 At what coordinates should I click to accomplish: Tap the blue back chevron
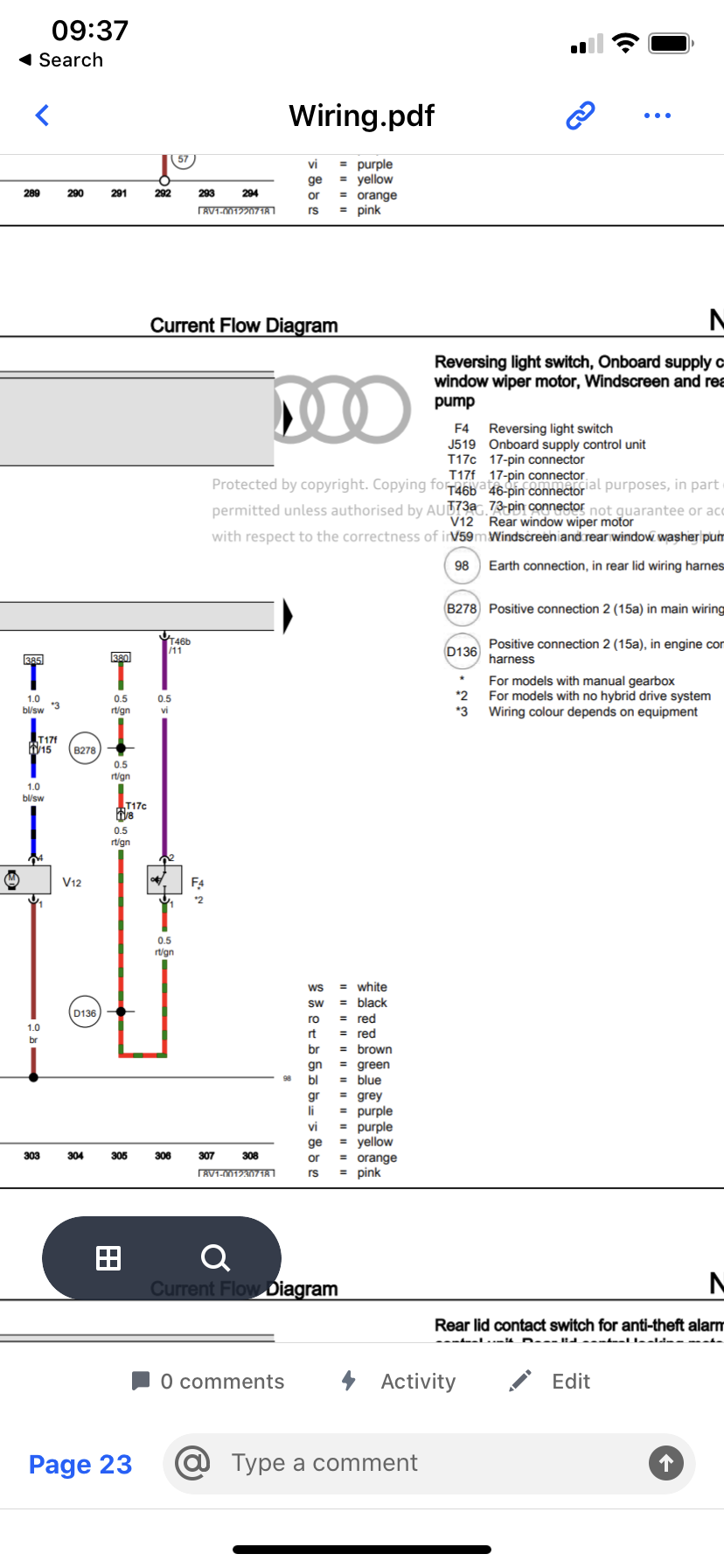pyautogui.click(x=42, y=115)
